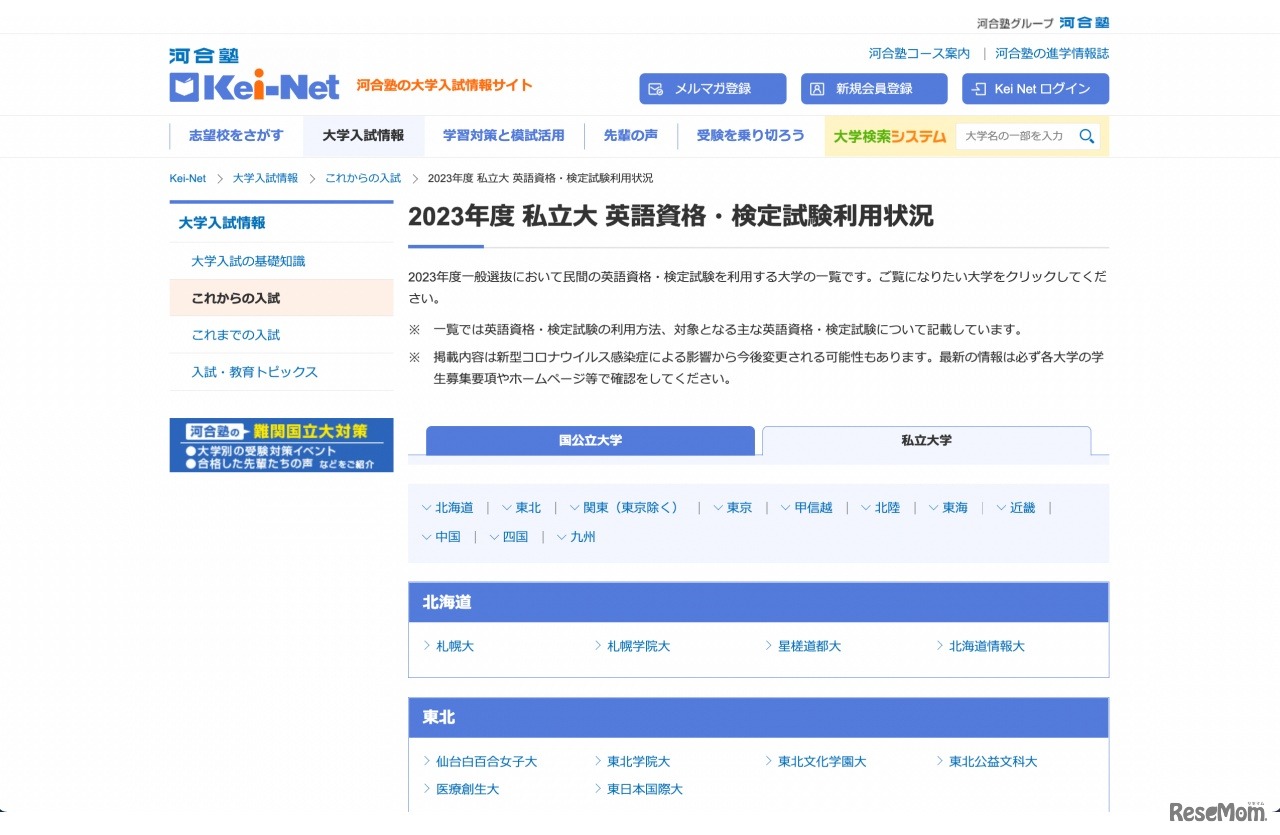This screenshot has height=835, width=1280.
Task: Click the 新規会員登録 person icon
Action: [x=817, y=89]
